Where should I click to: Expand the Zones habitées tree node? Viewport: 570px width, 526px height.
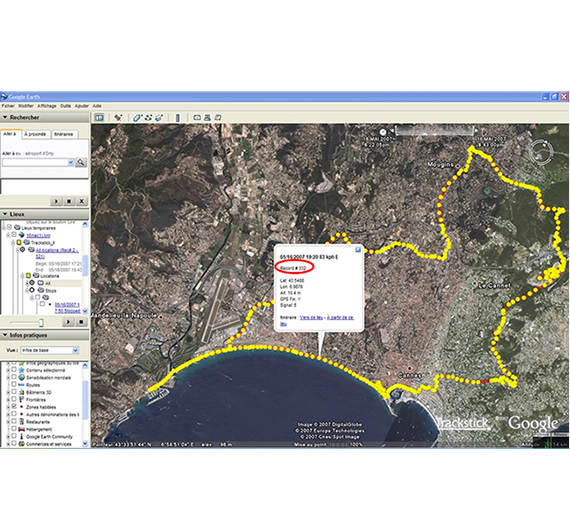8,407
